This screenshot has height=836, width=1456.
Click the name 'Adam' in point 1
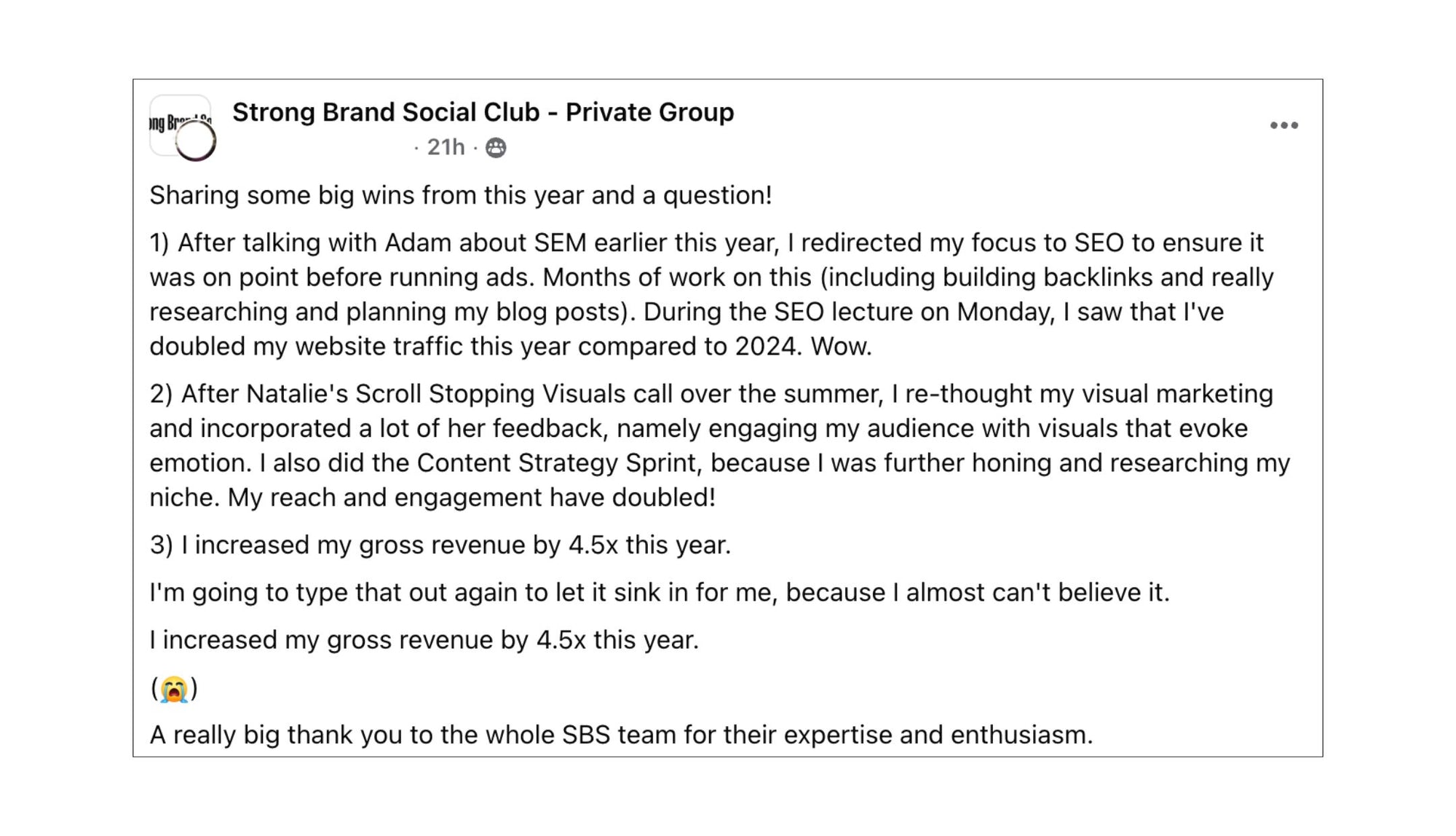(418, 242)
